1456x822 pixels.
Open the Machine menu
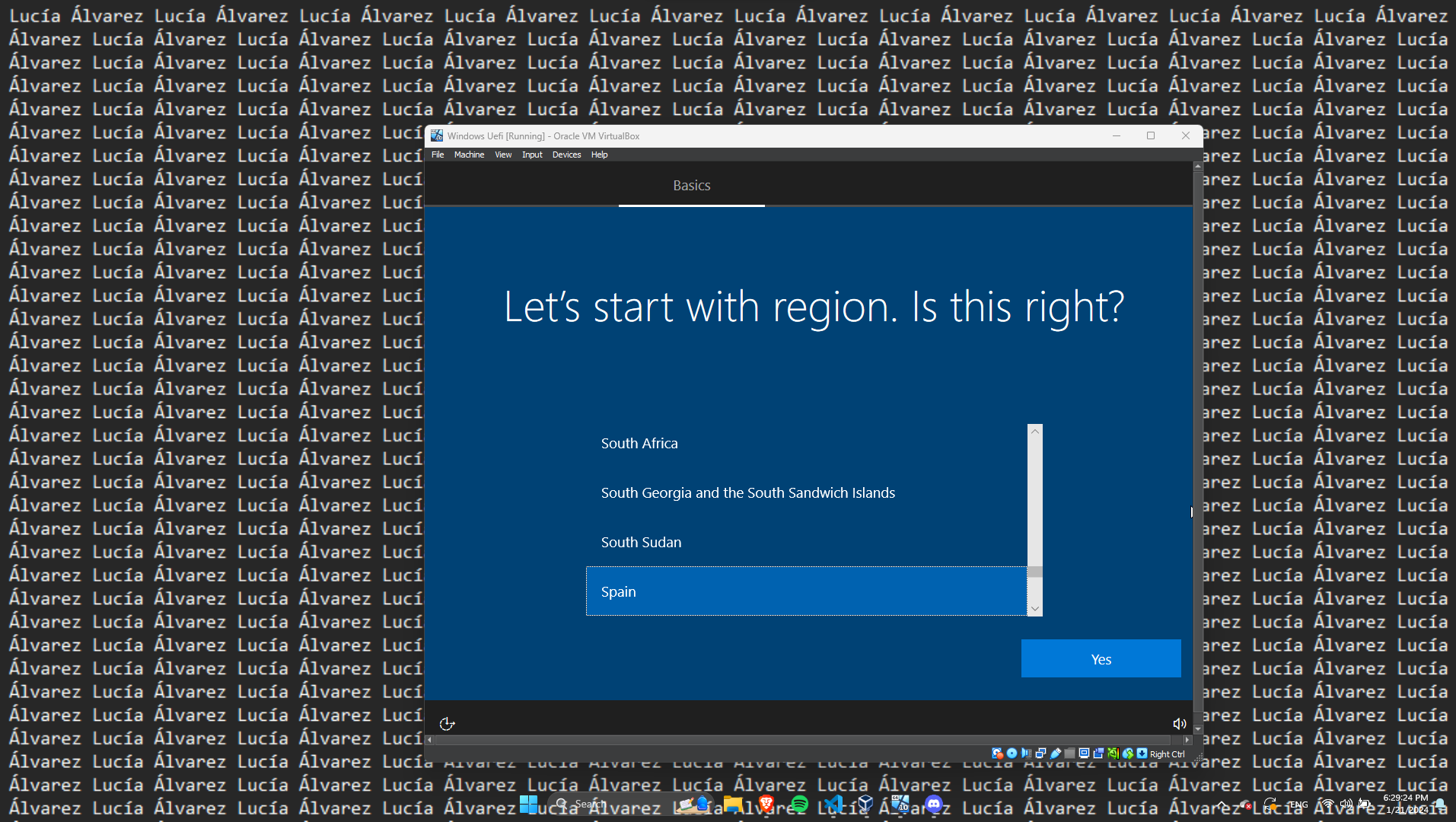pos(469,155)
